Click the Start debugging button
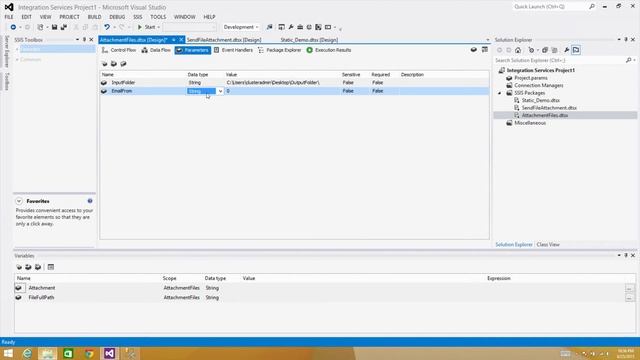 coord(147,27)
